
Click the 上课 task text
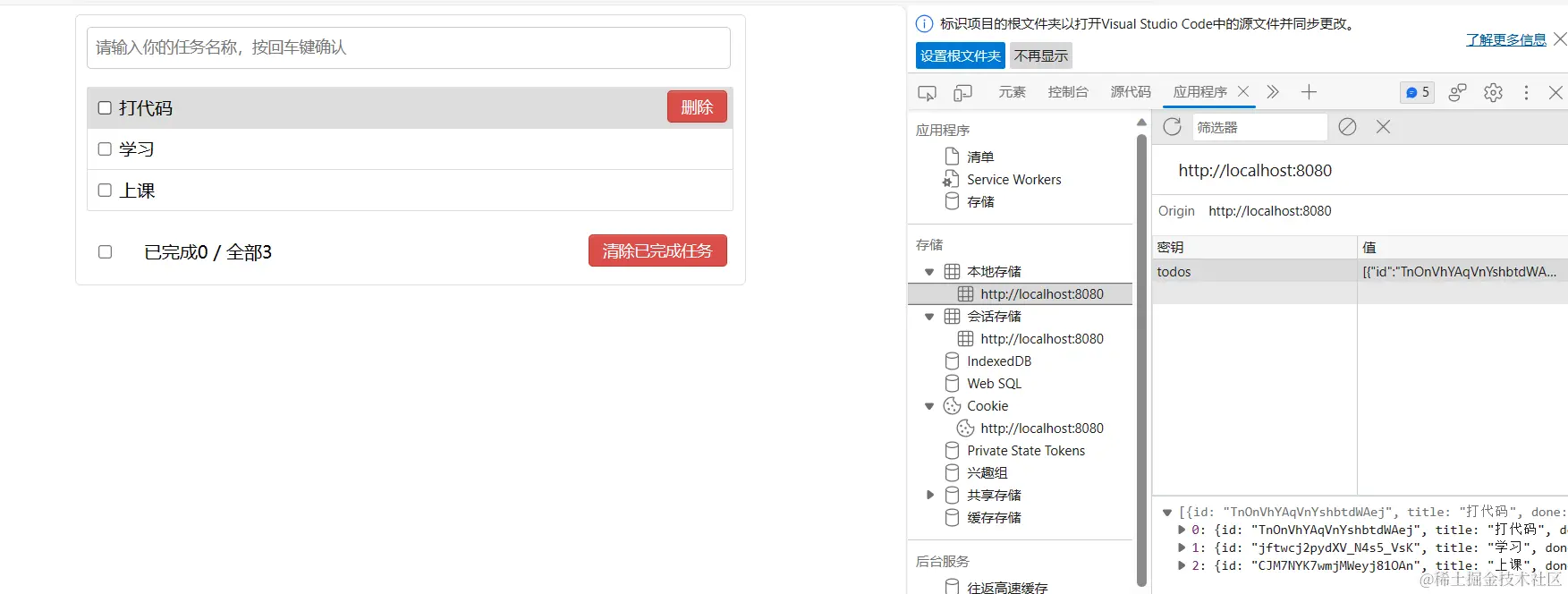click(137, 191)
